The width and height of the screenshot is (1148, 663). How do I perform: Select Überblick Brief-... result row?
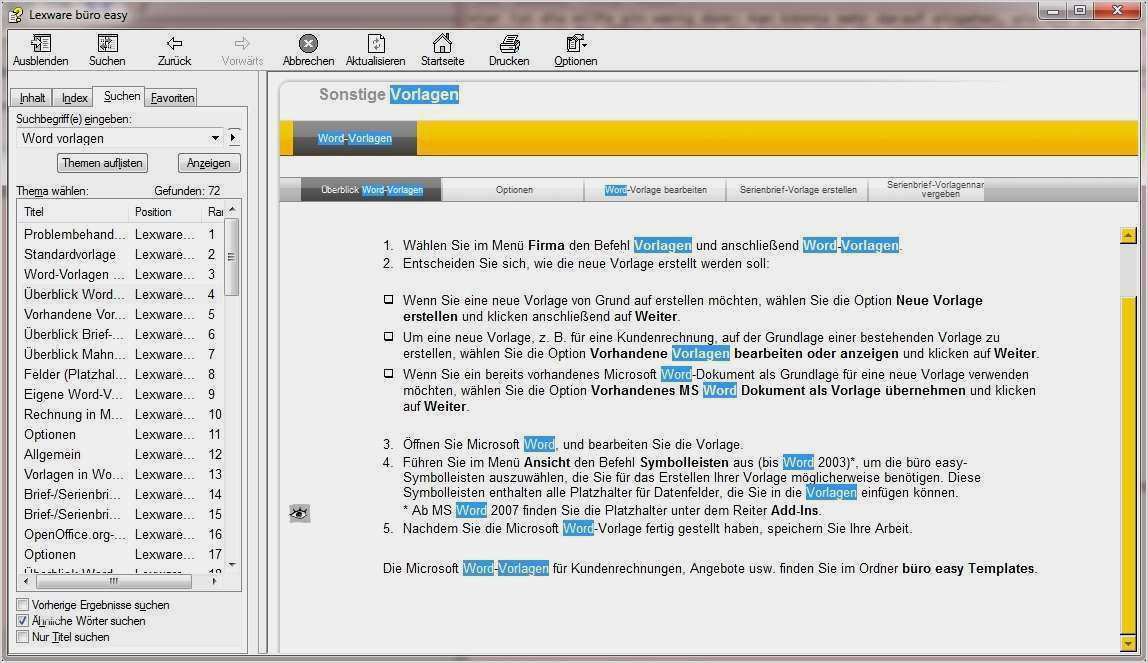tap(122, 334)
